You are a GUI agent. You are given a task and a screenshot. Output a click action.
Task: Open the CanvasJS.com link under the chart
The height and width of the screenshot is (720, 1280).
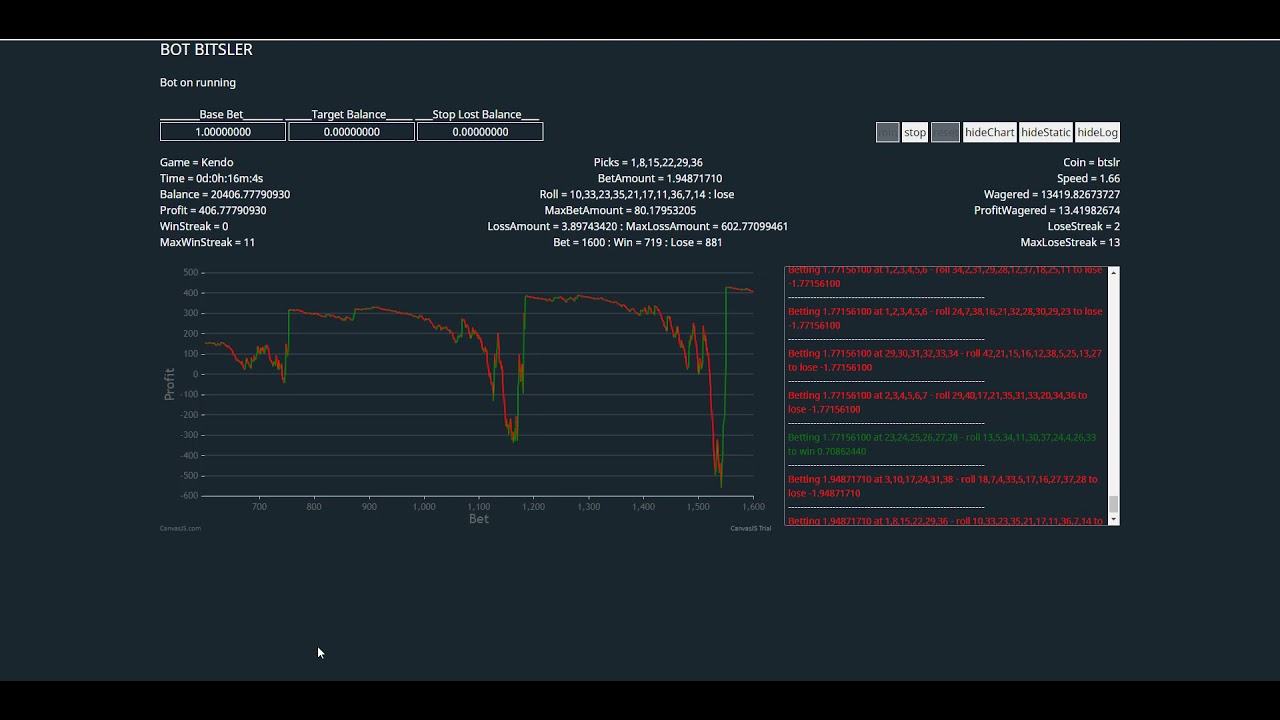pyautogui.click(x=180, y=528)
